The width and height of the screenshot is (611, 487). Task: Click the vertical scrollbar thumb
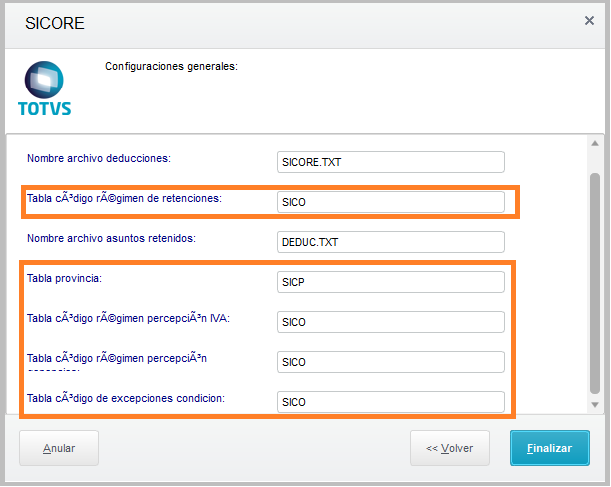595,284
